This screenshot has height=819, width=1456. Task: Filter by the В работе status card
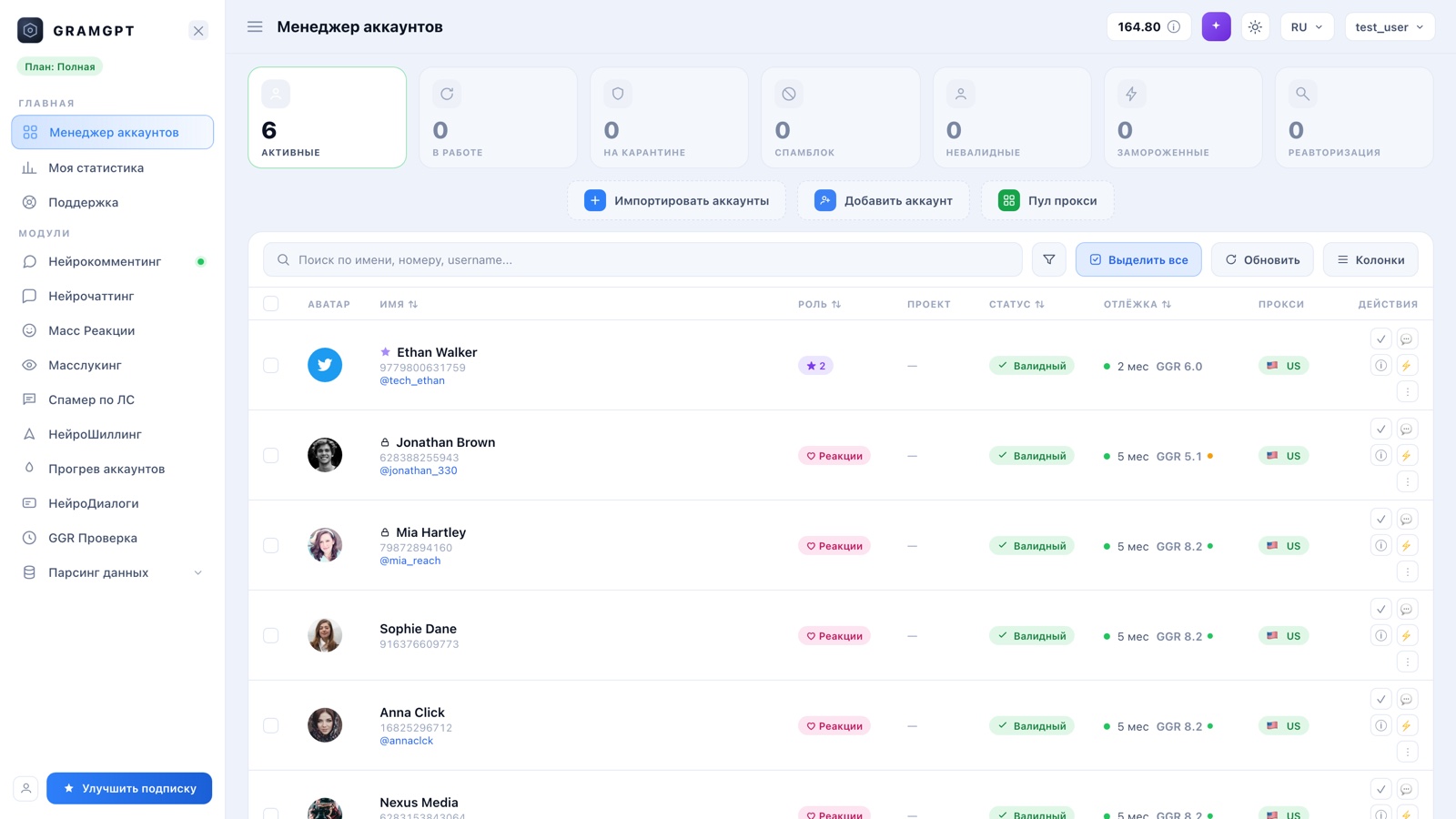[498, 117]
